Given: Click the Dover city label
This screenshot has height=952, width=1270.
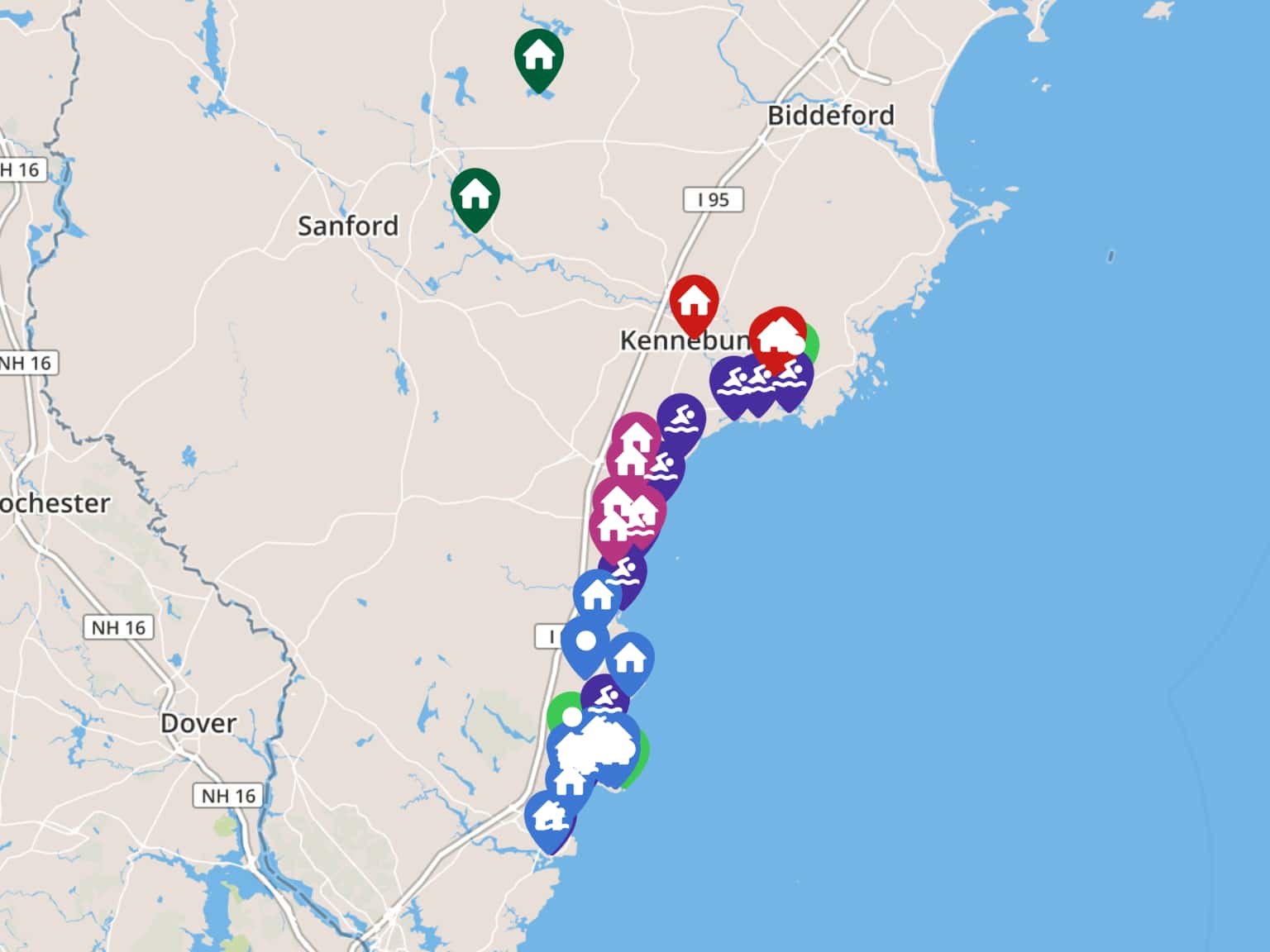Looking at the screenshot, I should click(198, 723).
